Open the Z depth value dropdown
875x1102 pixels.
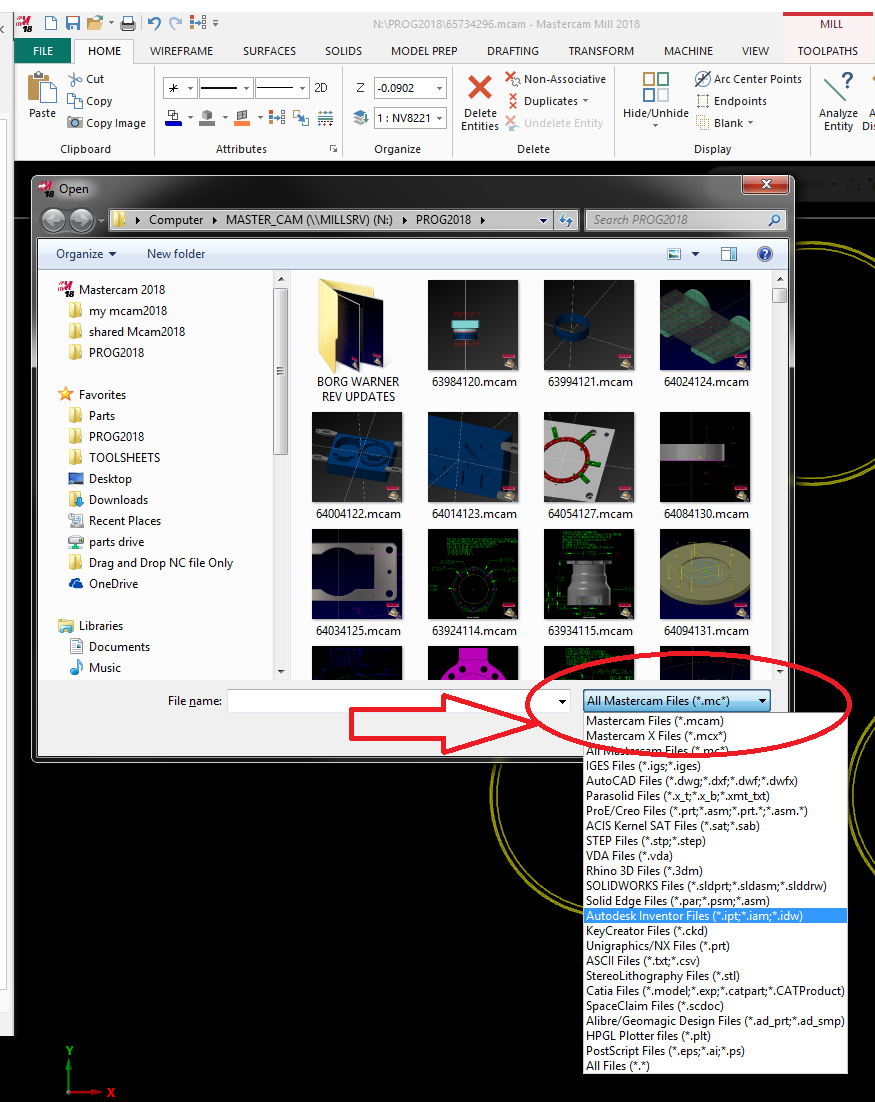[439, 89]
